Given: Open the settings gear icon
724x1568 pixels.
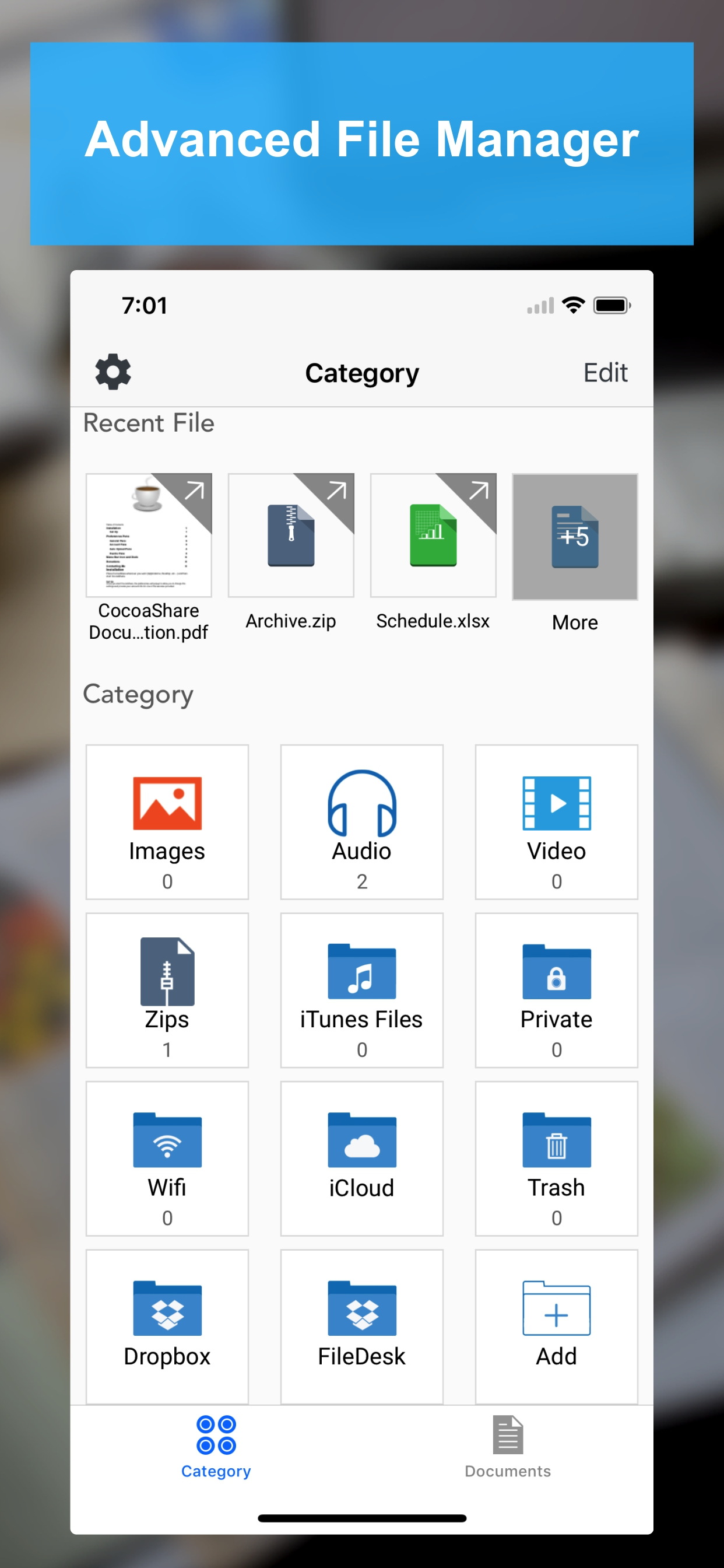Looking at the screenshot, I should click(x=113, y=372).
